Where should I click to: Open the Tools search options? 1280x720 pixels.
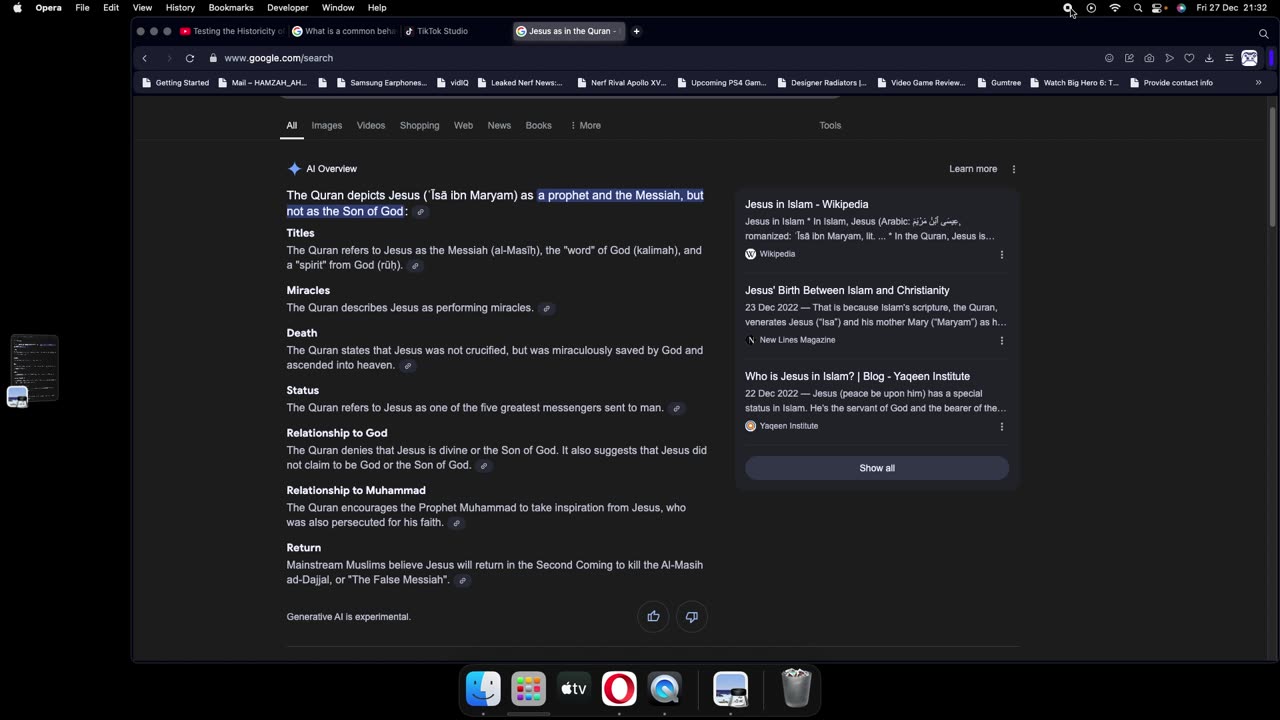coord(830,125)
